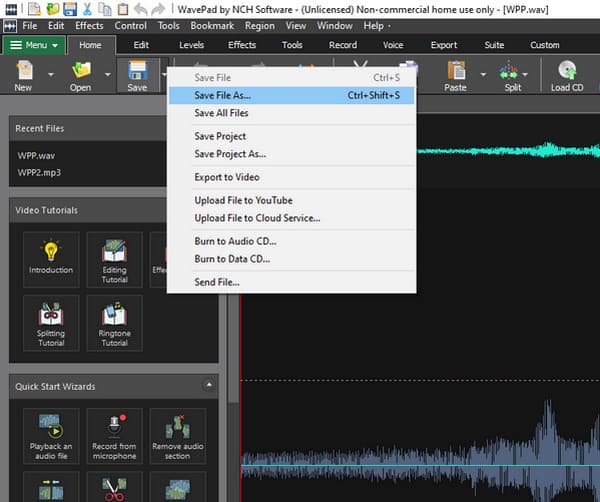Click the WavePad app icon in title bar
600x502 pixels.
pyautogui.click(x=11, y=9)
